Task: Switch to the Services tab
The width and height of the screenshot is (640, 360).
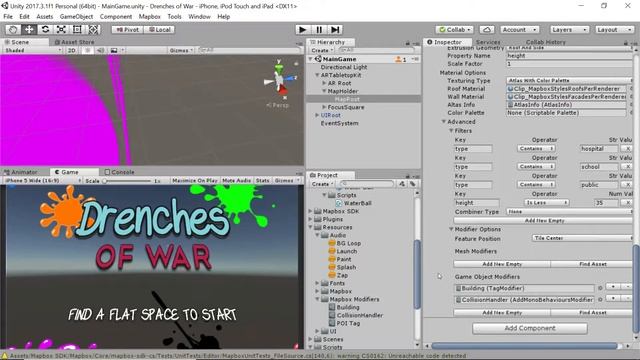Action: [488, 42]
